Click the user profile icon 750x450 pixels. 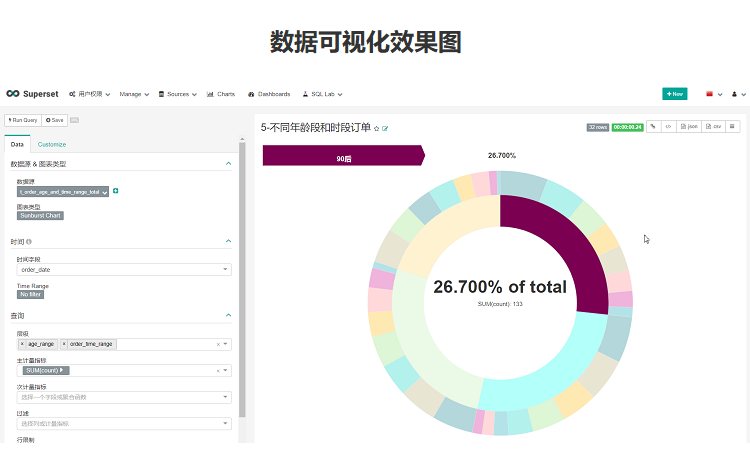(734, 94)
